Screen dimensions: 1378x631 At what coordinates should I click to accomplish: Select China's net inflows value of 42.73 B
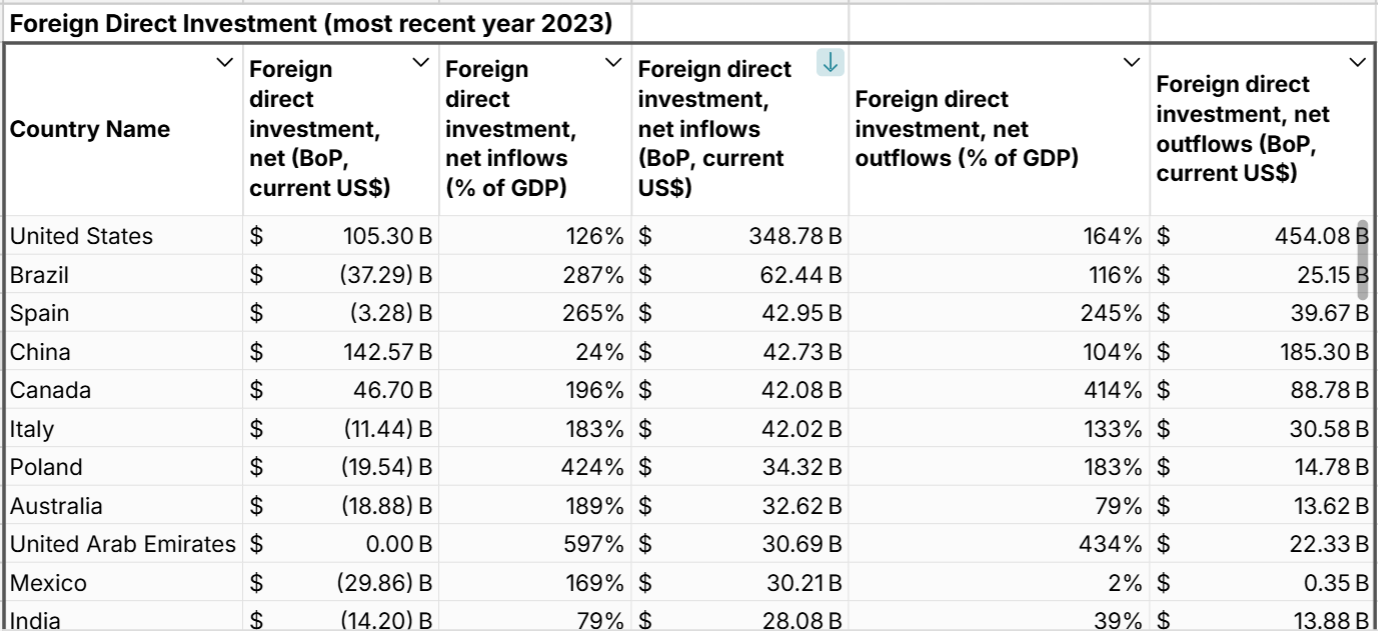pyautogui.click(x=740, y=352)
